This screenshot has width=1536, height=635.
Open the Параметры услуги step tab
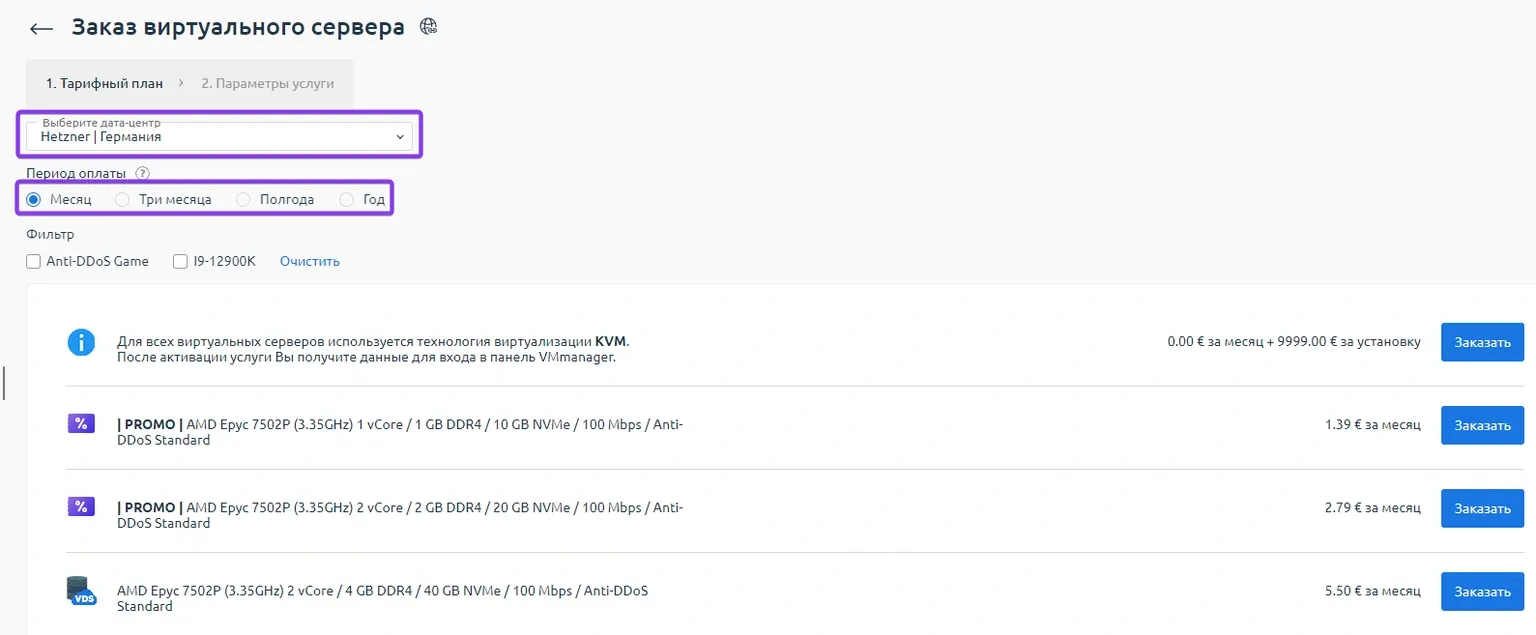[267, 84]
